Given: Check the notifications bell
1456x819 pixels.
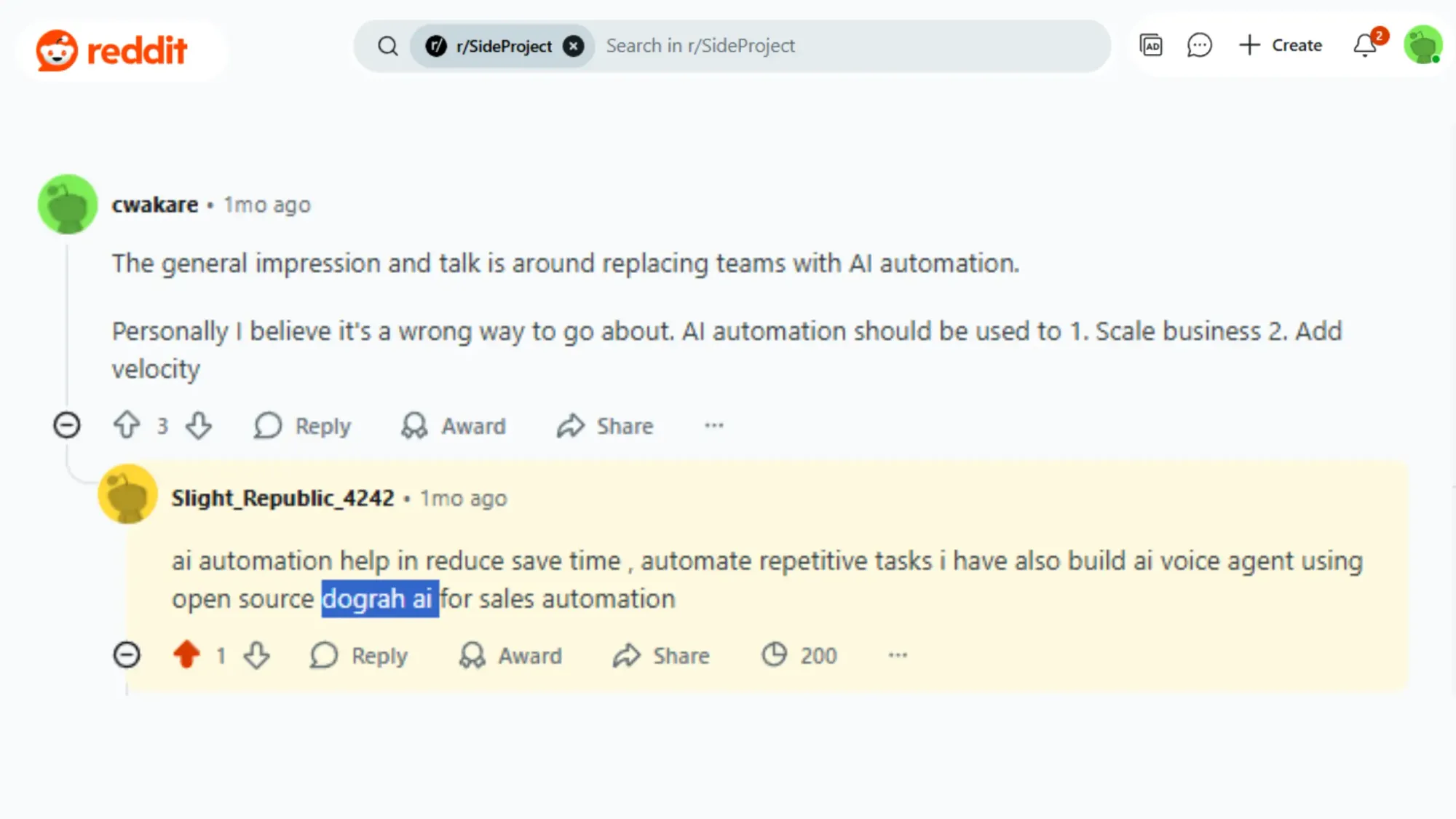Looking at the screenshot, I should point(1364,45).
